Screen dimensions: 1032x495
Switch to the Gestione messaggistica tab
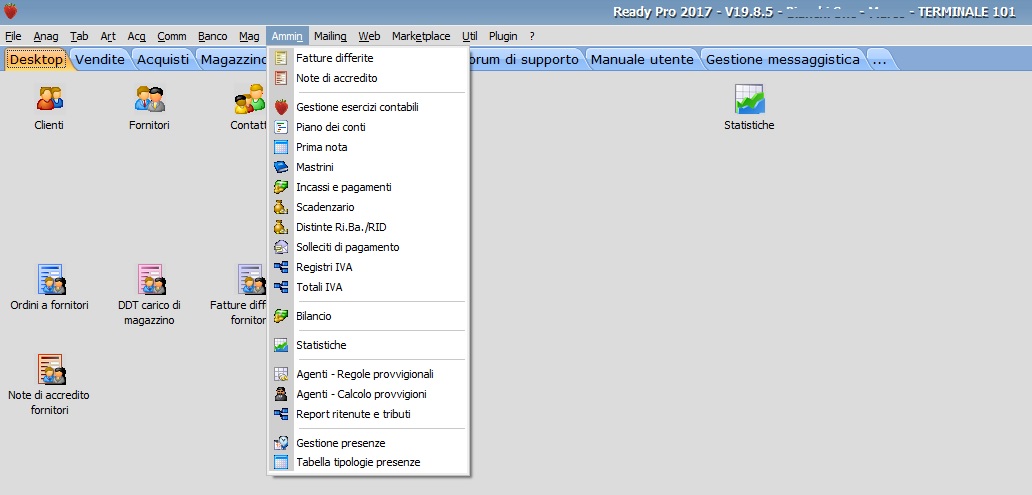[783, 59]
